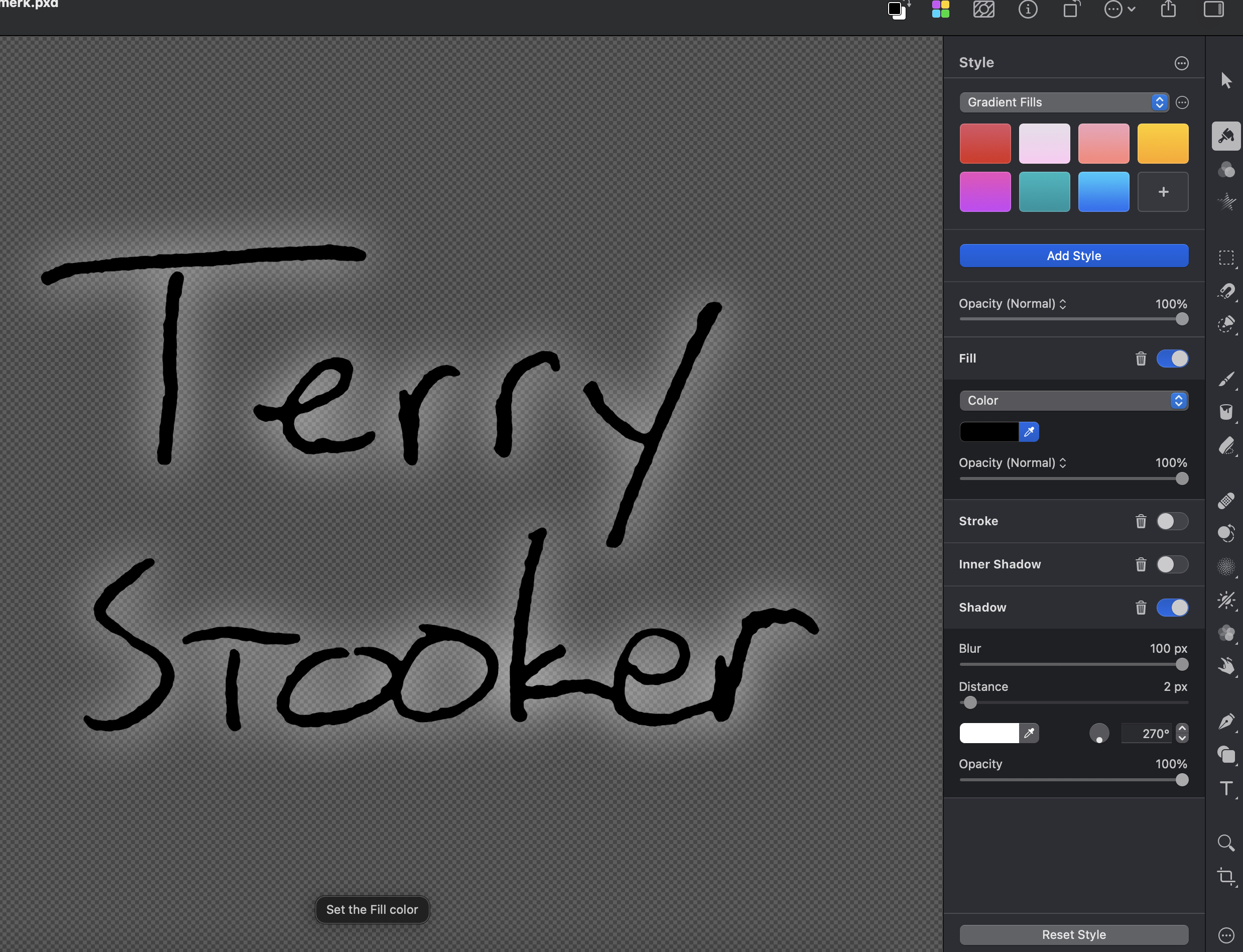
Task: Select the rectangular selection tool
Action: coord(1225,258)
